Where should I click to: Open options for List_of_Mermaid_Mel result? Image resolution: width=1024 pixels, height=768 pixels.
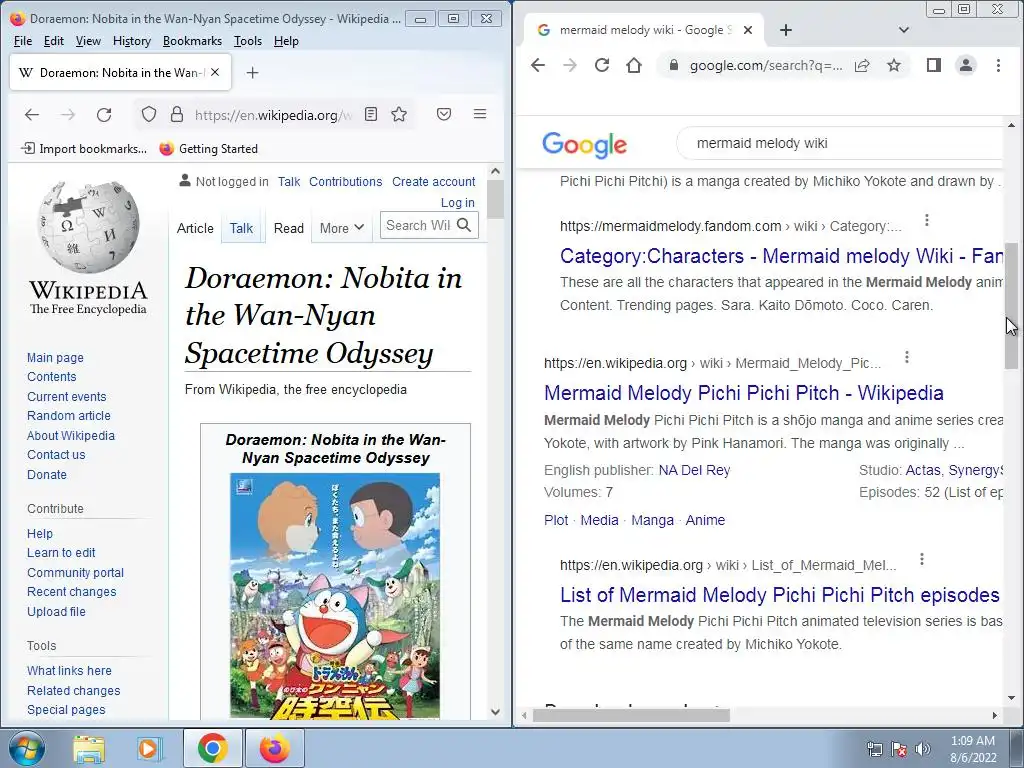point(921,560)
